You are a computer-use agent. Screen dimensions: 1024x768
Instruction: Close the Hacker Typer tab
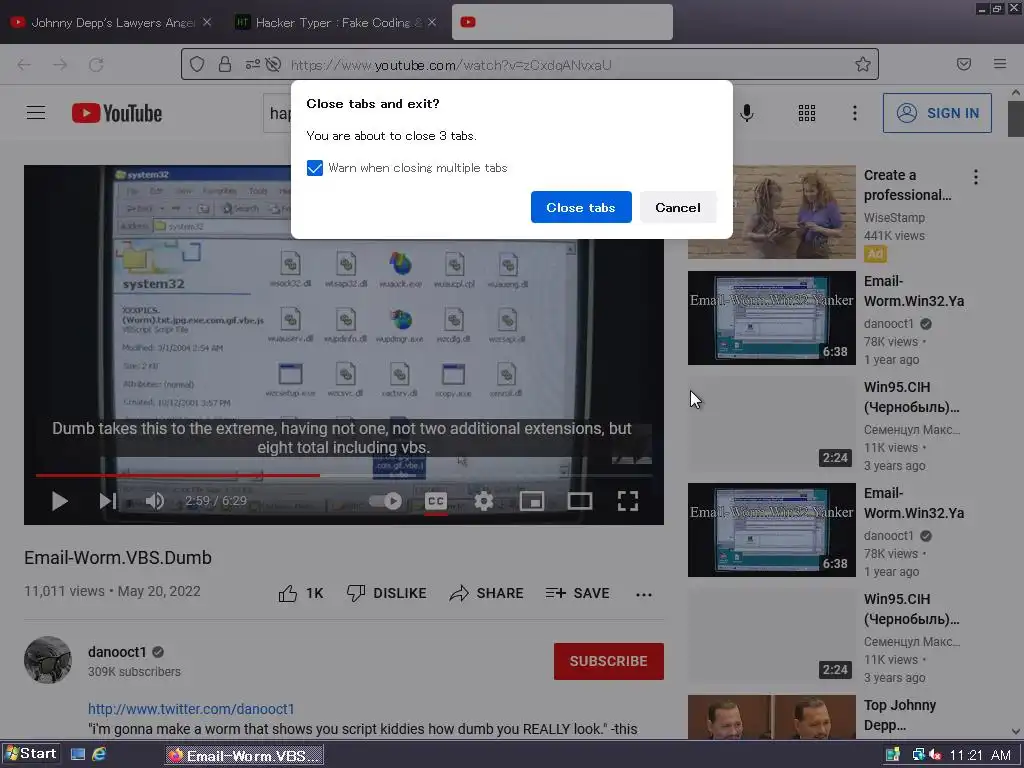[x=432, y=22]
